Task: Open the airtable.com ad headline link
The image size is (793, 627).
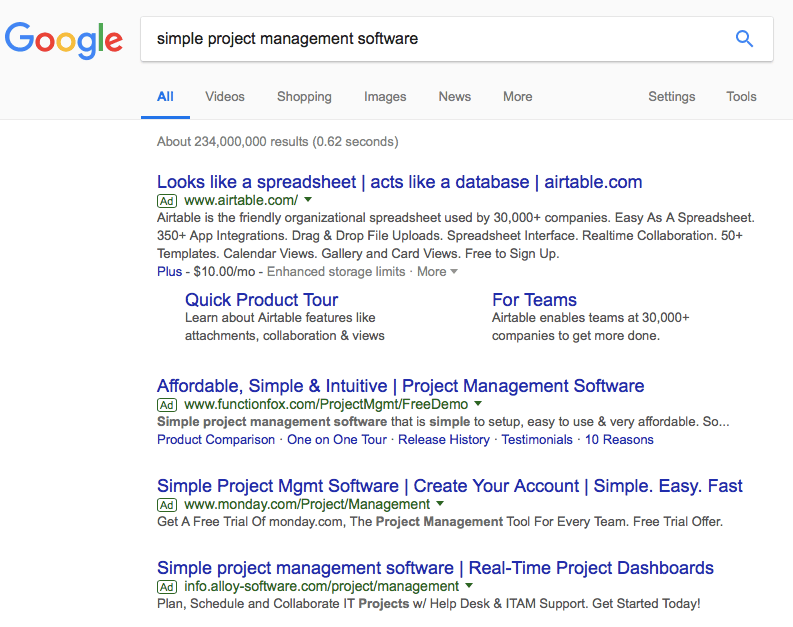Action: (400, 182)
